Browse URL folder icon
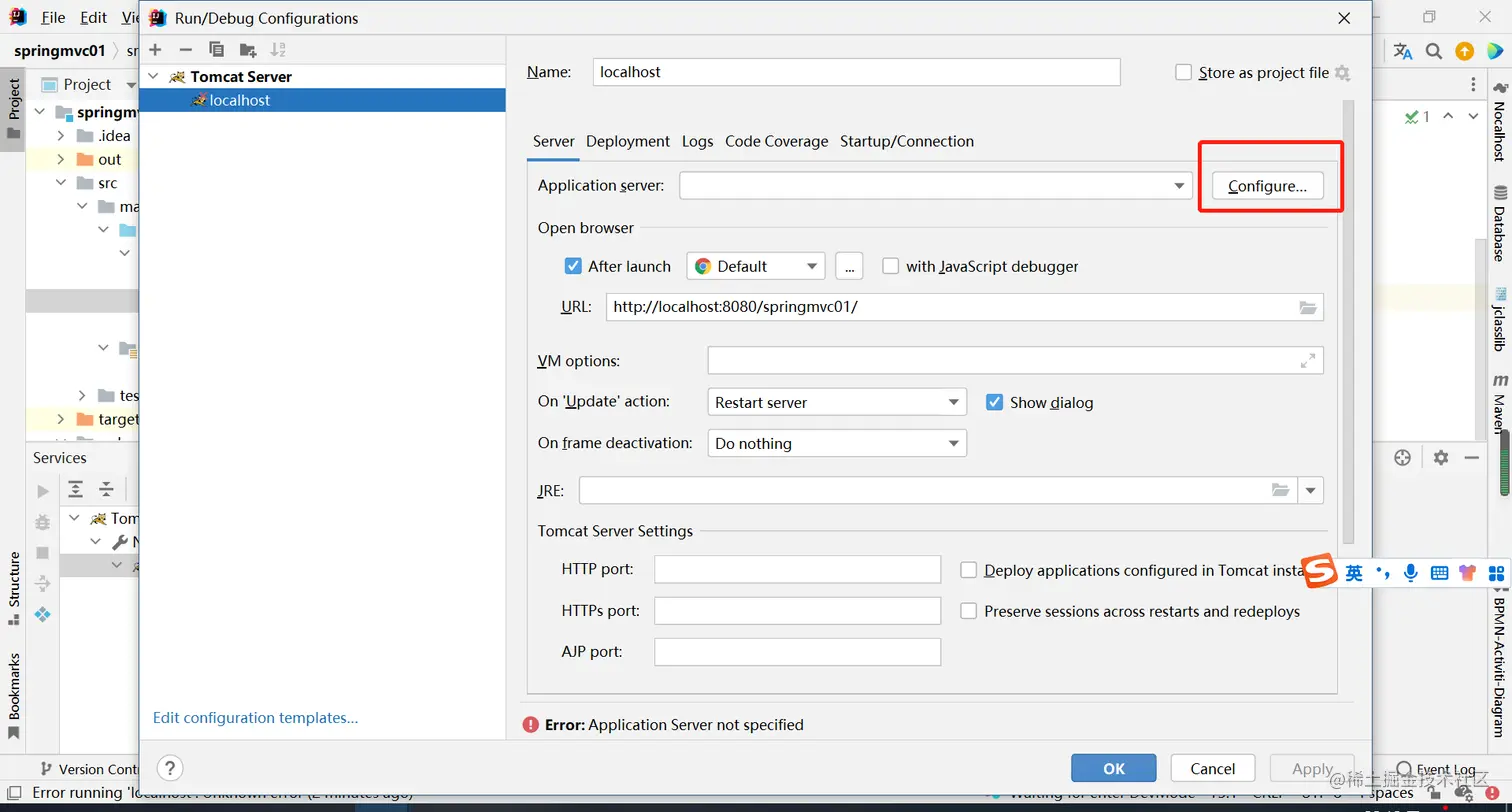The image size is (1512, 812). [1308, 307]
